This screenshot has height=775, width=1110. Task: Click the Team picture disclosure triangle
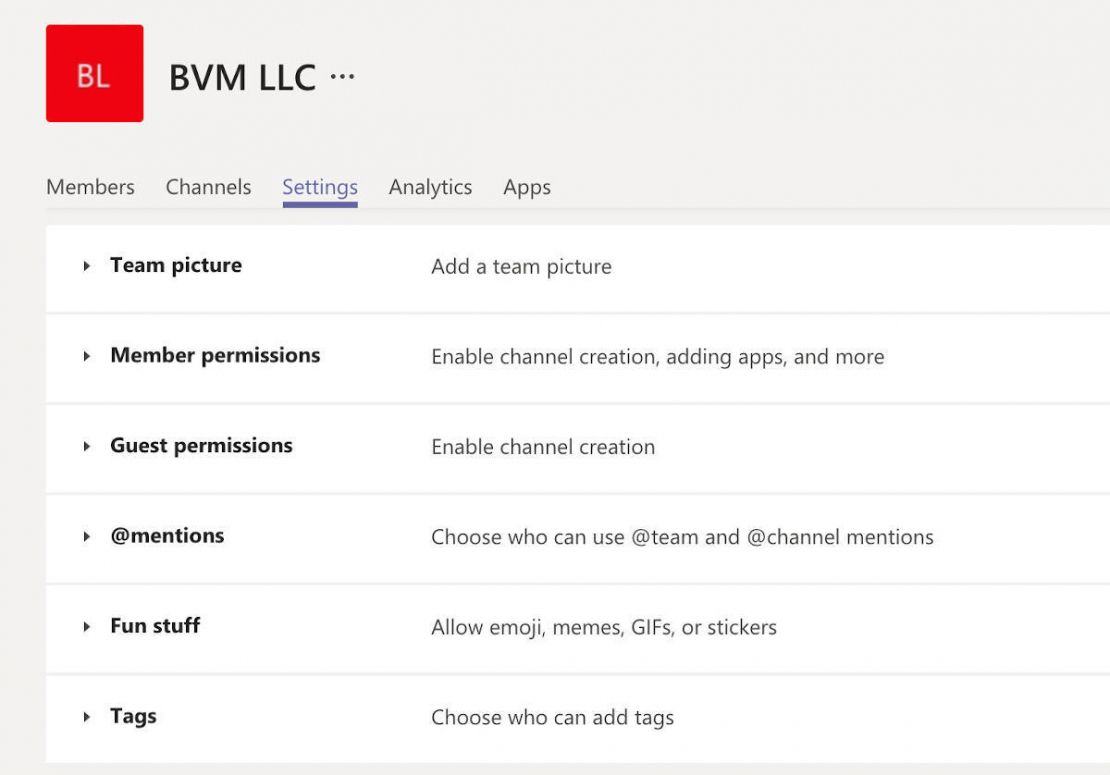click(88, 266)
